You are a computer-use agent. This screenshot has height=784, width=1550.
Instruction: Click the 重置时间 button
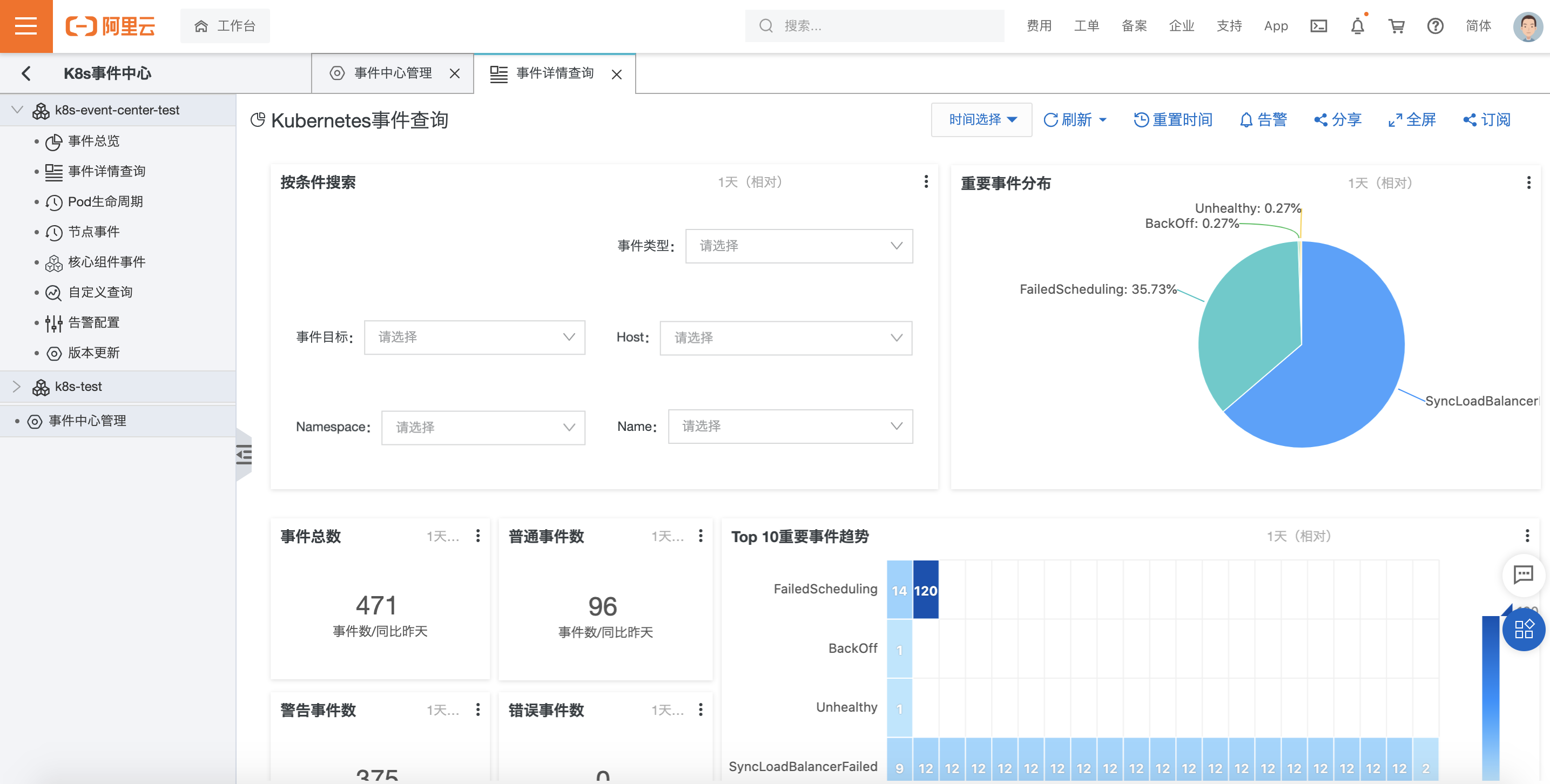pos(1172,120)
